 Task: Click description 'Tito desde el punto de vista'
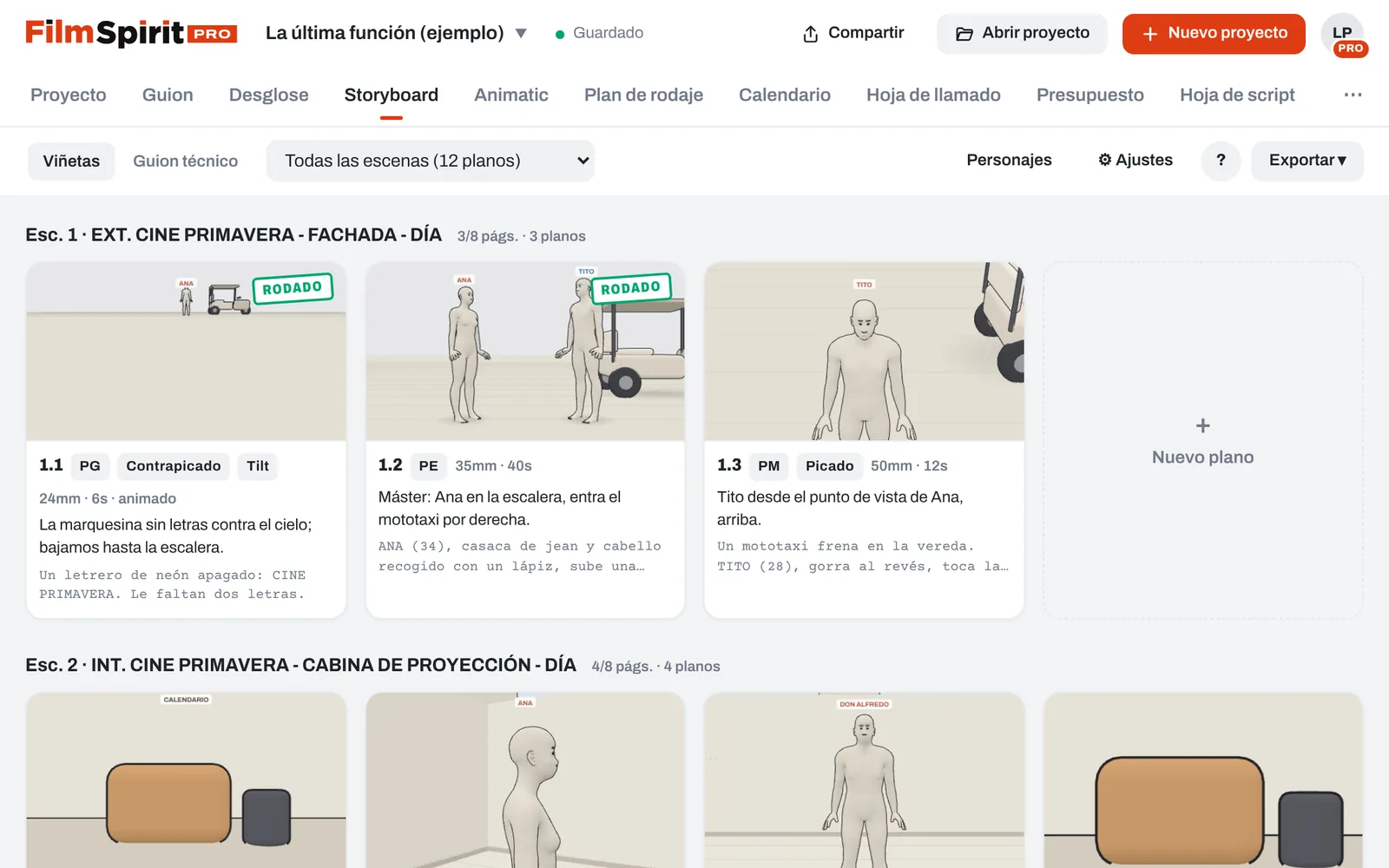click(840, 508)
